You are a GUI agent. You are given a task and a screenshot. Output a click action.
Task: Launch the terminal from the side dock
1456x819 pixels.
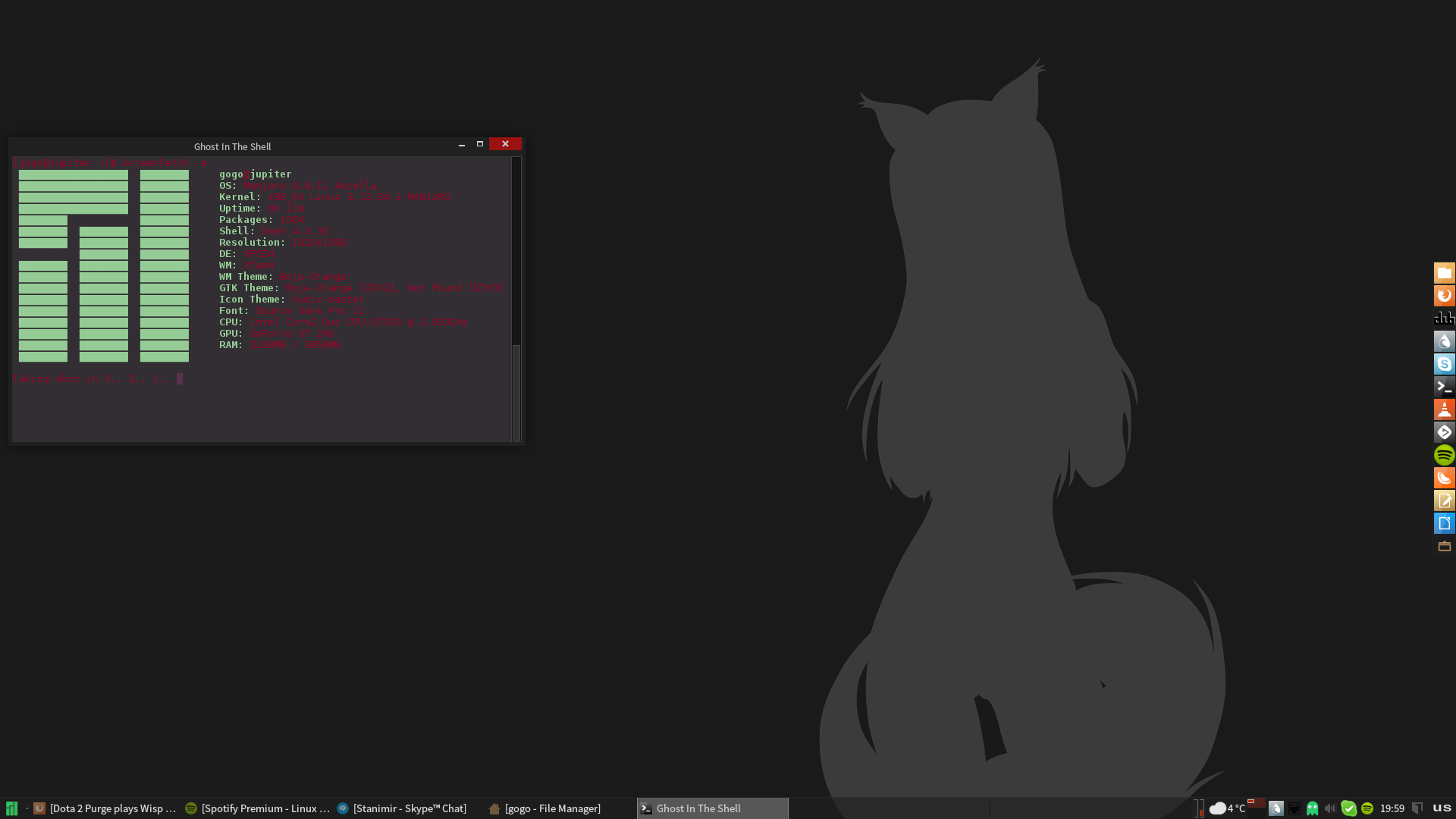(1444, 387)
